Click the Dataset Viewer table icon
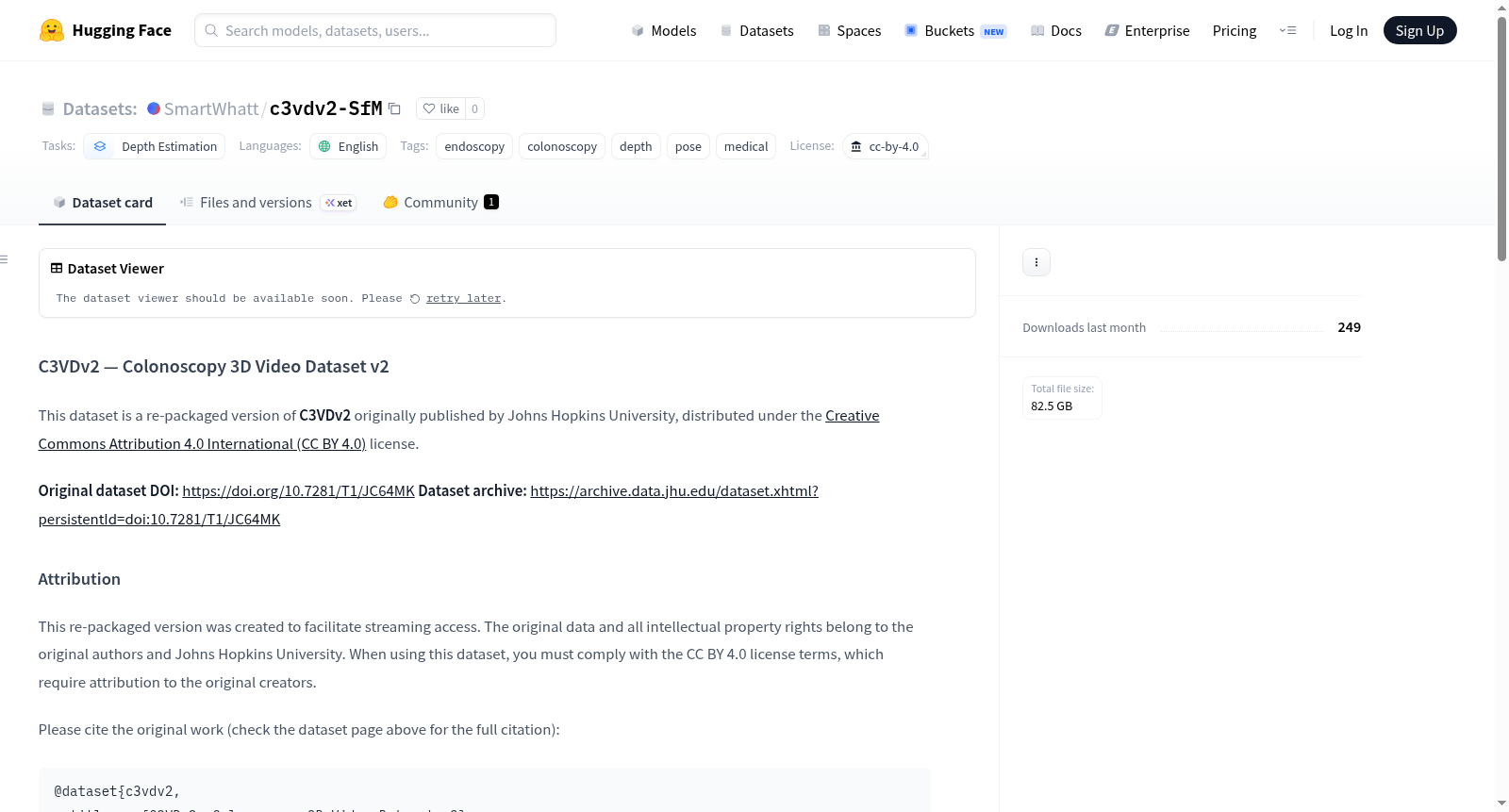Image resolution: width=1509 pixels, height=812 pixels. pos(57,269)
